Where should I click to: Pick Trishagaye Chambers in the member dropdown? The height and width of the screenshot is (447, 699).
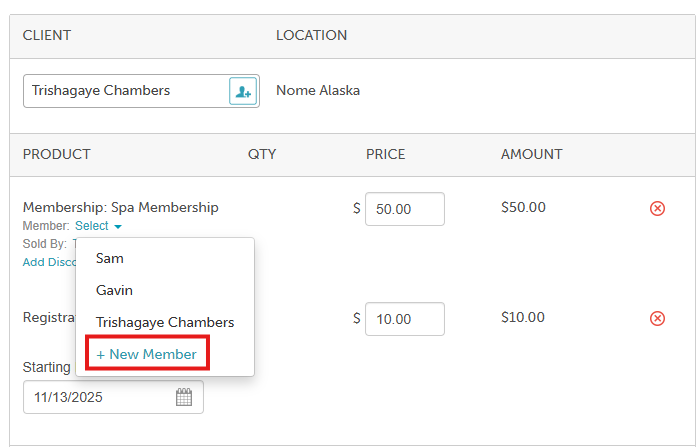(165, 322)
